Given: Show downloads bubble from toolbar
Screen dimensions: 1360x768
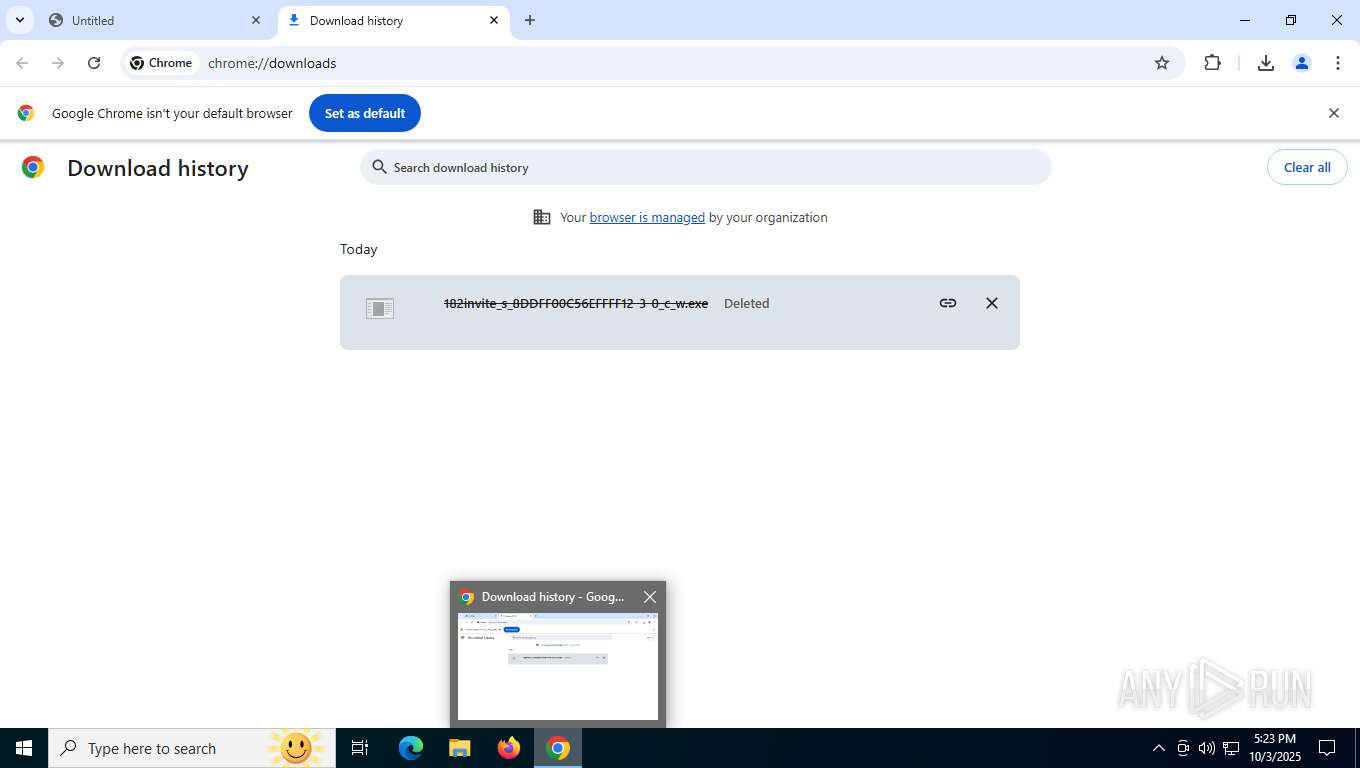Looking at the screenshot, I should (x=1266, y=63).
